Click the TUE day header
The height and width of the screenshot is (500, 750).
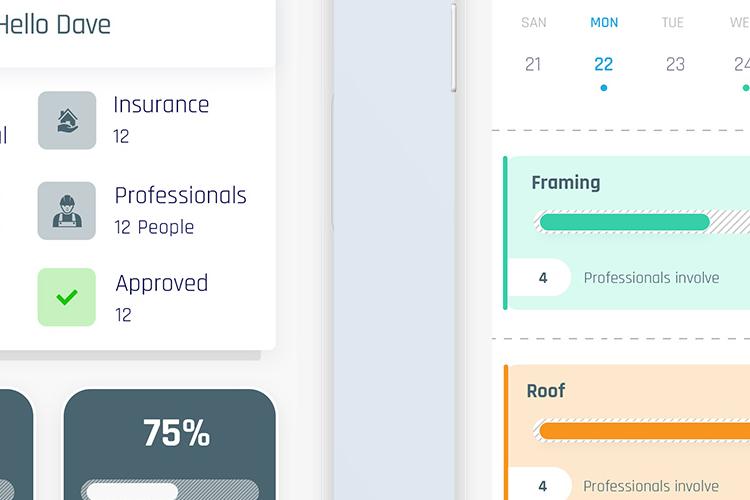coord(673,22)
